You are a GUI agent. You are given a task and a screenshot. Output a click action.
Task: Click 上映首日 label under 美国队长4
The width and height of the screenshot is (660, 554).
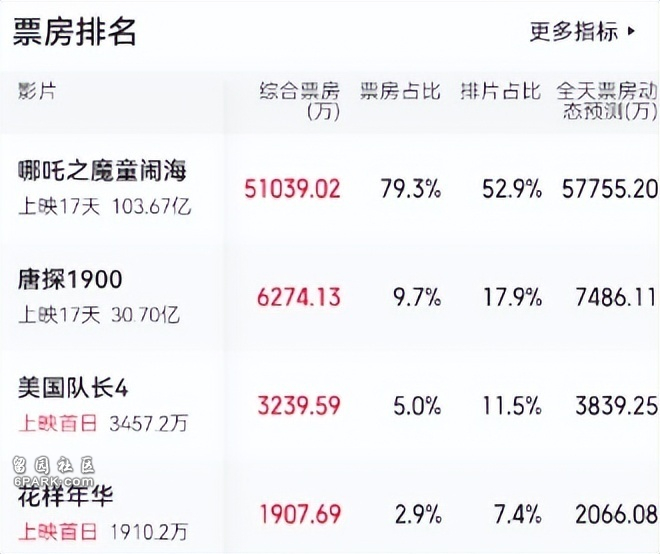pos(59,423)
